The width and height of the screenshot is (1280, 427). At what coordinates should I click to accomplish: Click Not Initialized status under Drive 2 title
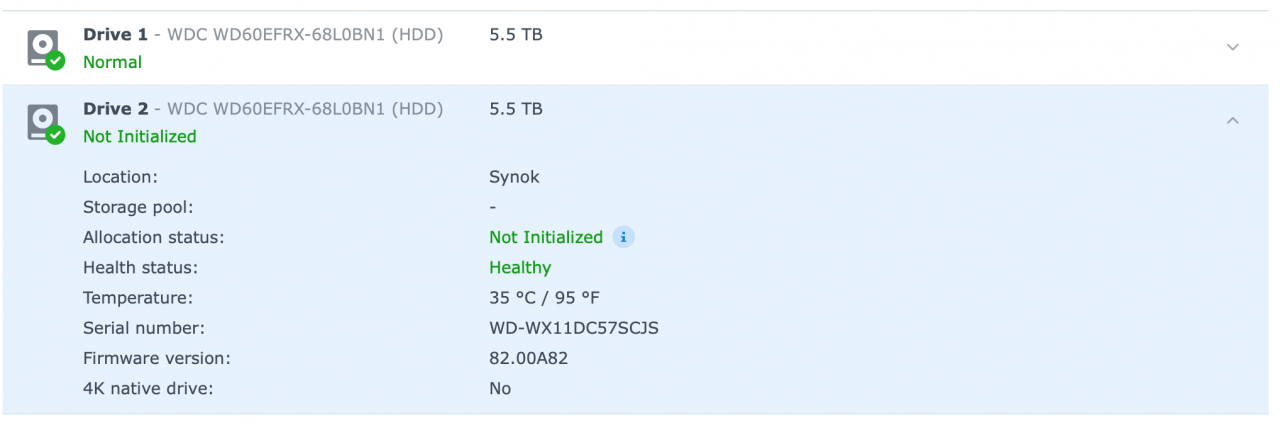pos(139,136)
